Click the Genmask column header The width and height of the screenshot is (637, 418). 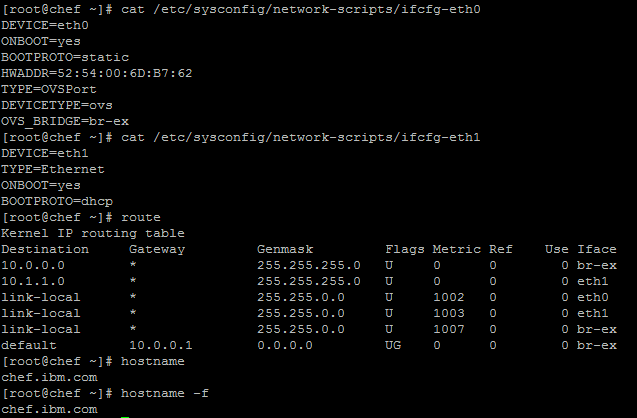point(285,249)
